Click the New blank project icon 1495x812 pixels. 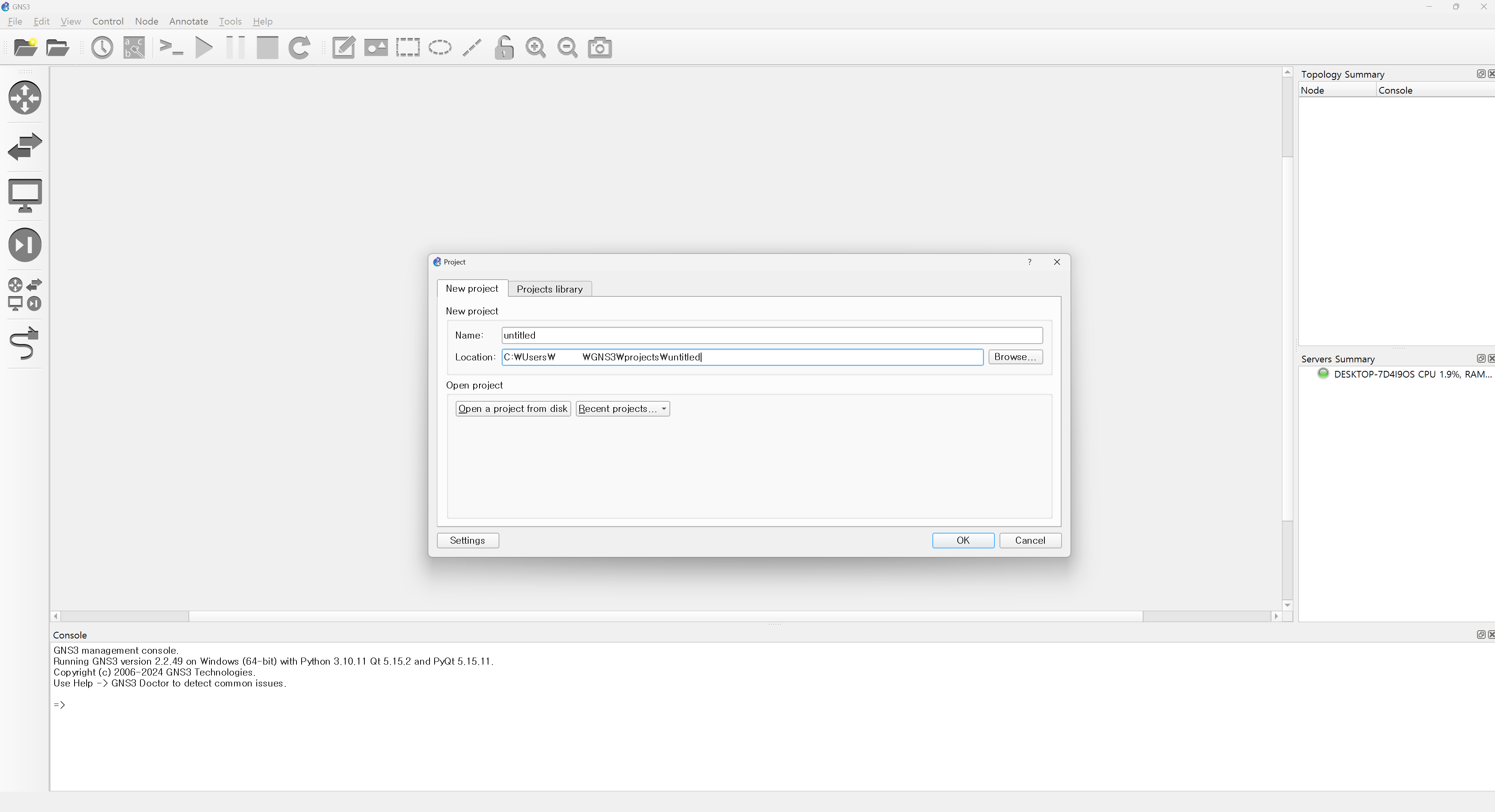[x=25, y=48]
